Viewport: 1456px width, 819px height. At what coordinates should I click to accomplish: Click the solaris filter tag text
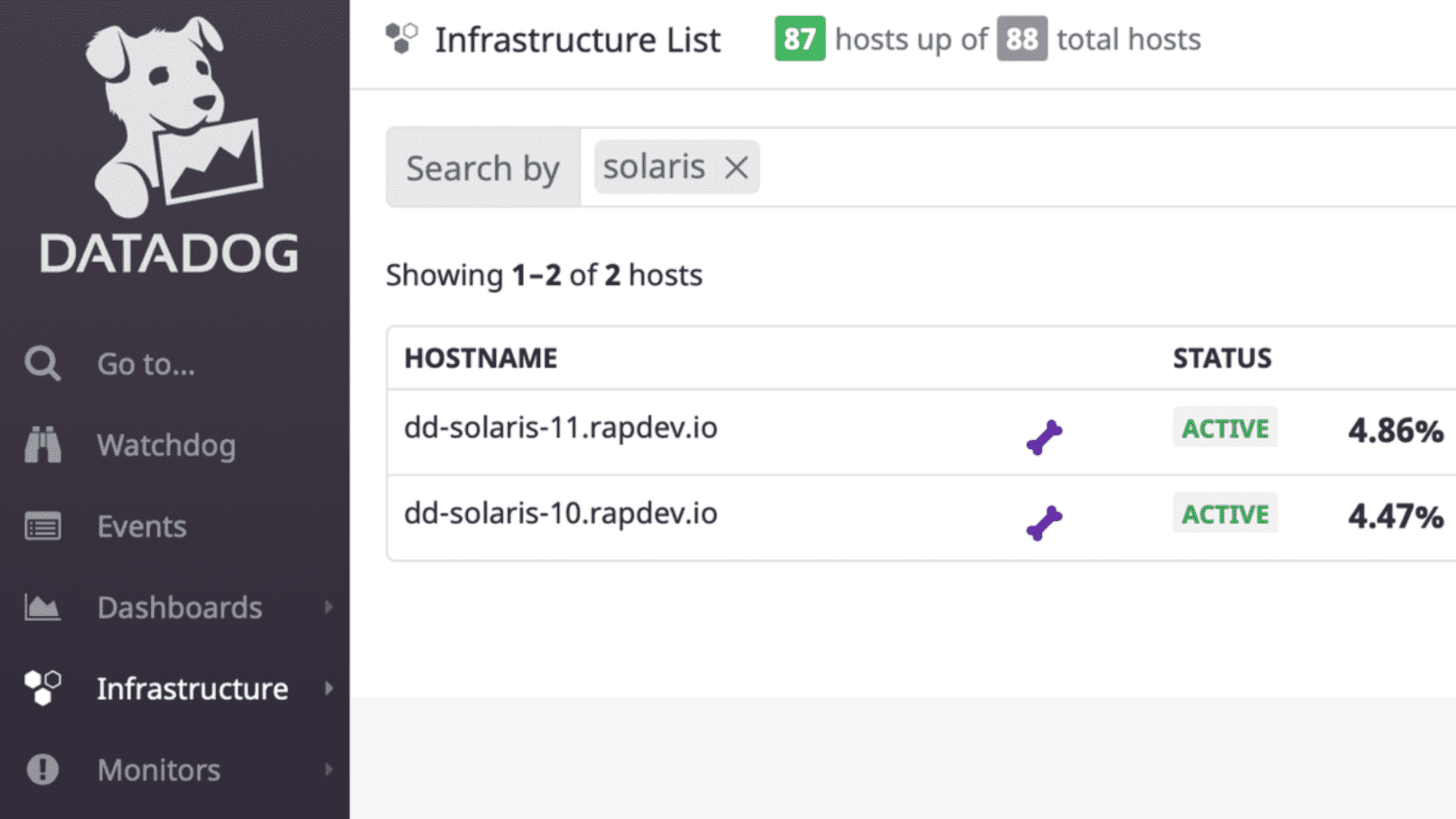click(x=654, y=167)
